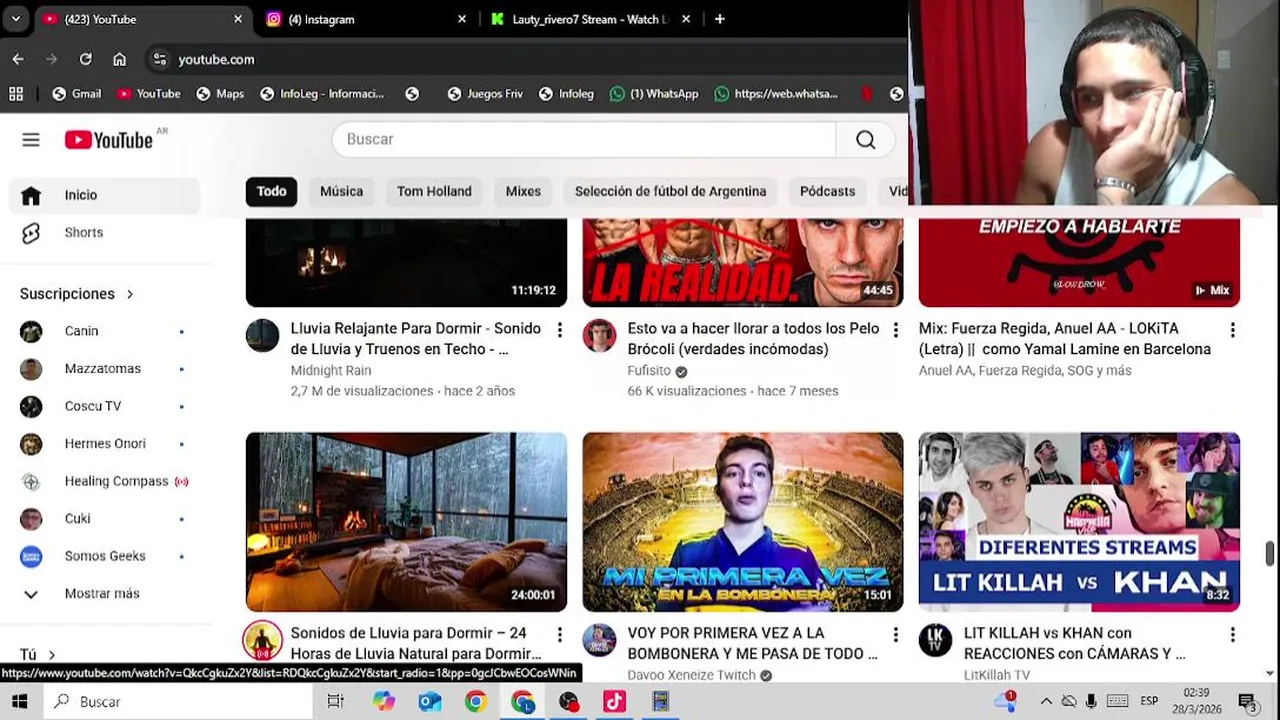Viewport: 1280px width, 720px height.
Task: Open the Hermes Onori subscription
Action: 104,444
